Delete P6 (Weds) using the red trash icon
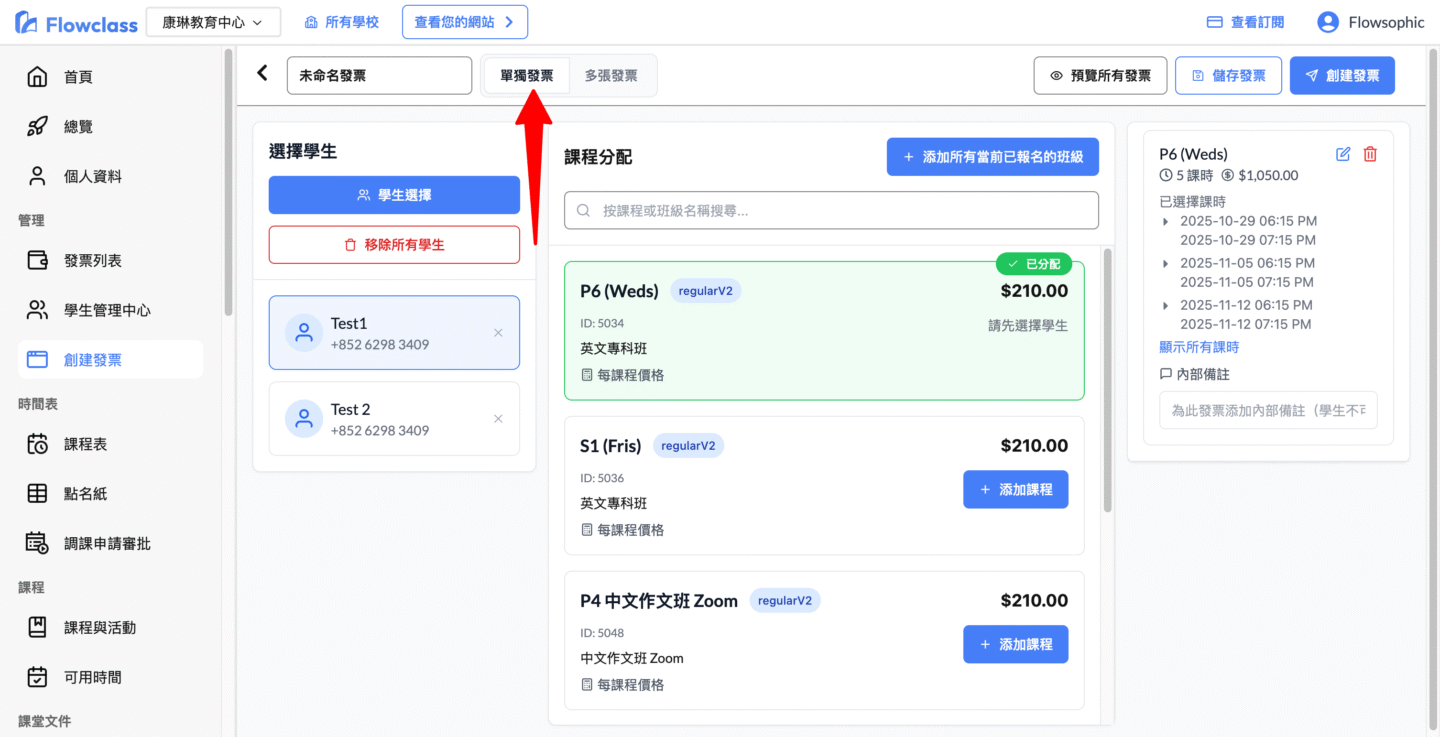 click(x=1370, y=154)
